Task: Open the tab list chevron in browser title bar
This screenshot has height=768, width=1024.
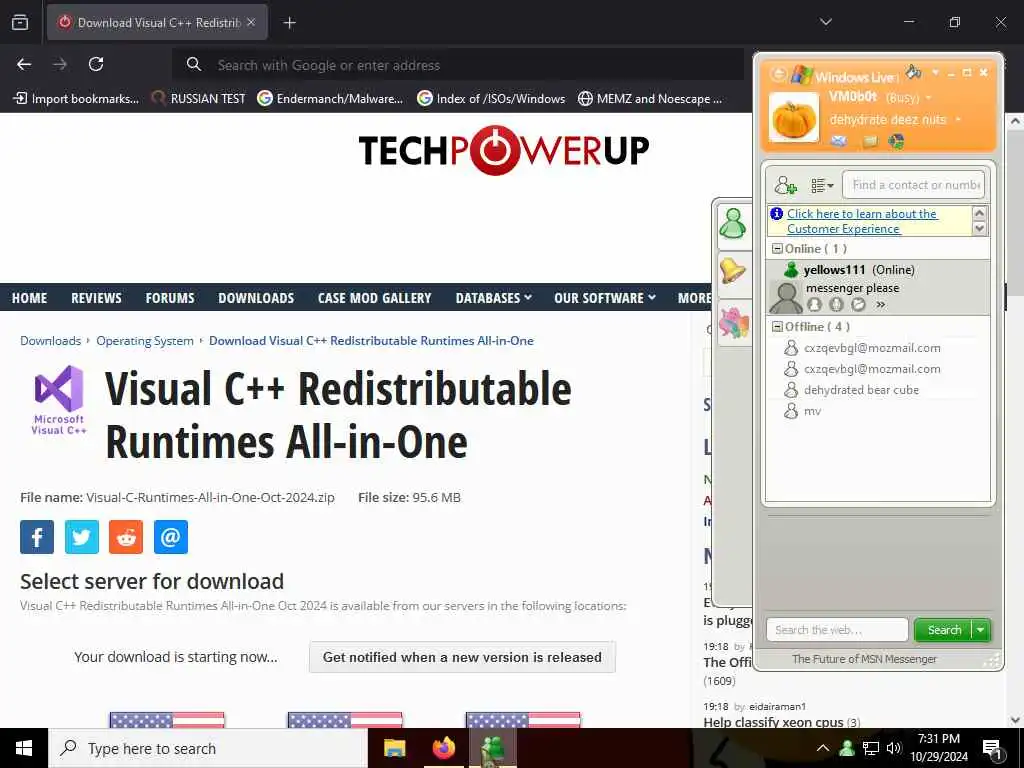Action: 826,22
